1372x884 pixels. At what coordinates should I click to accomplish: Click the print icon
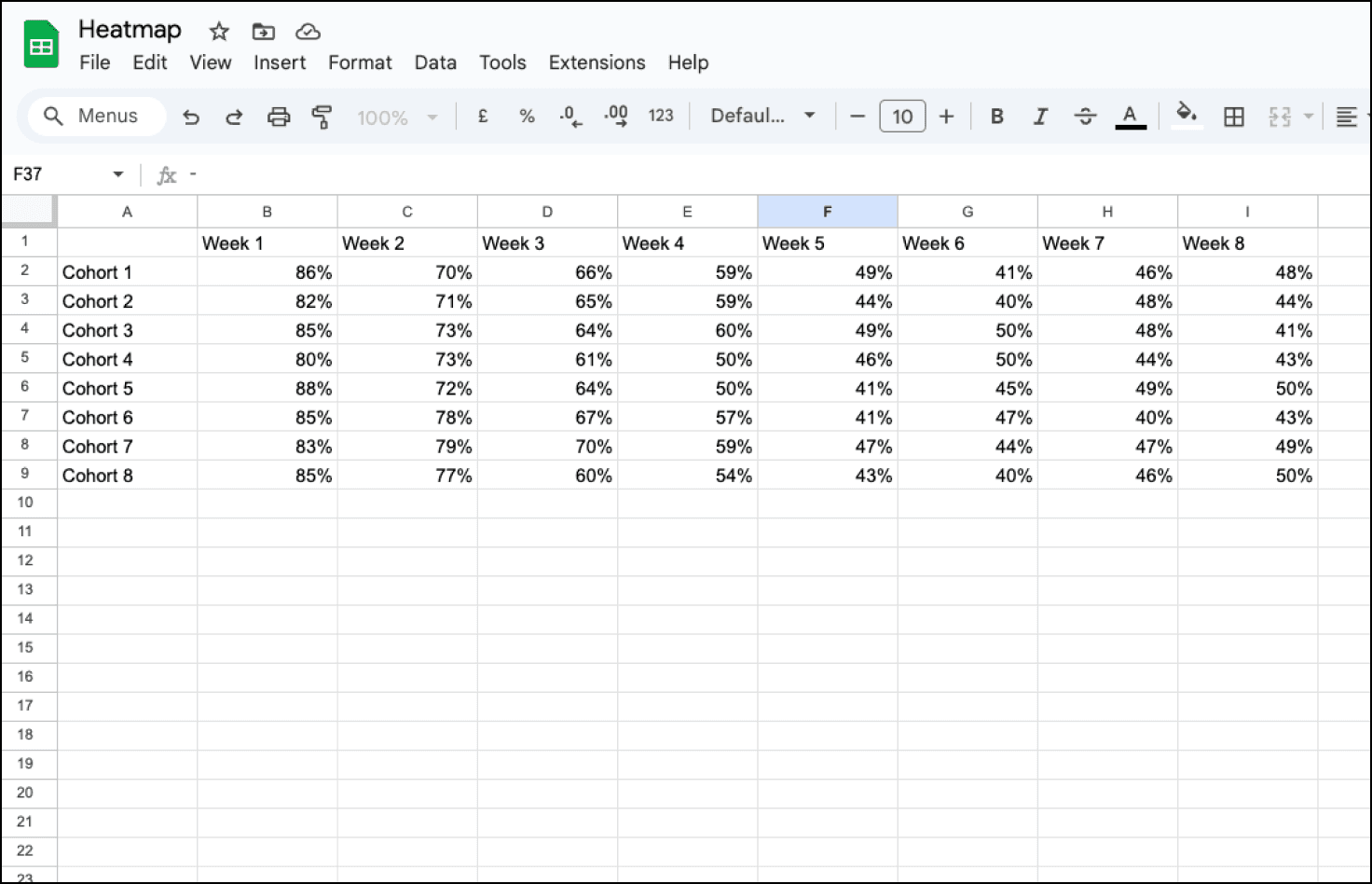[x=278, y=117]
